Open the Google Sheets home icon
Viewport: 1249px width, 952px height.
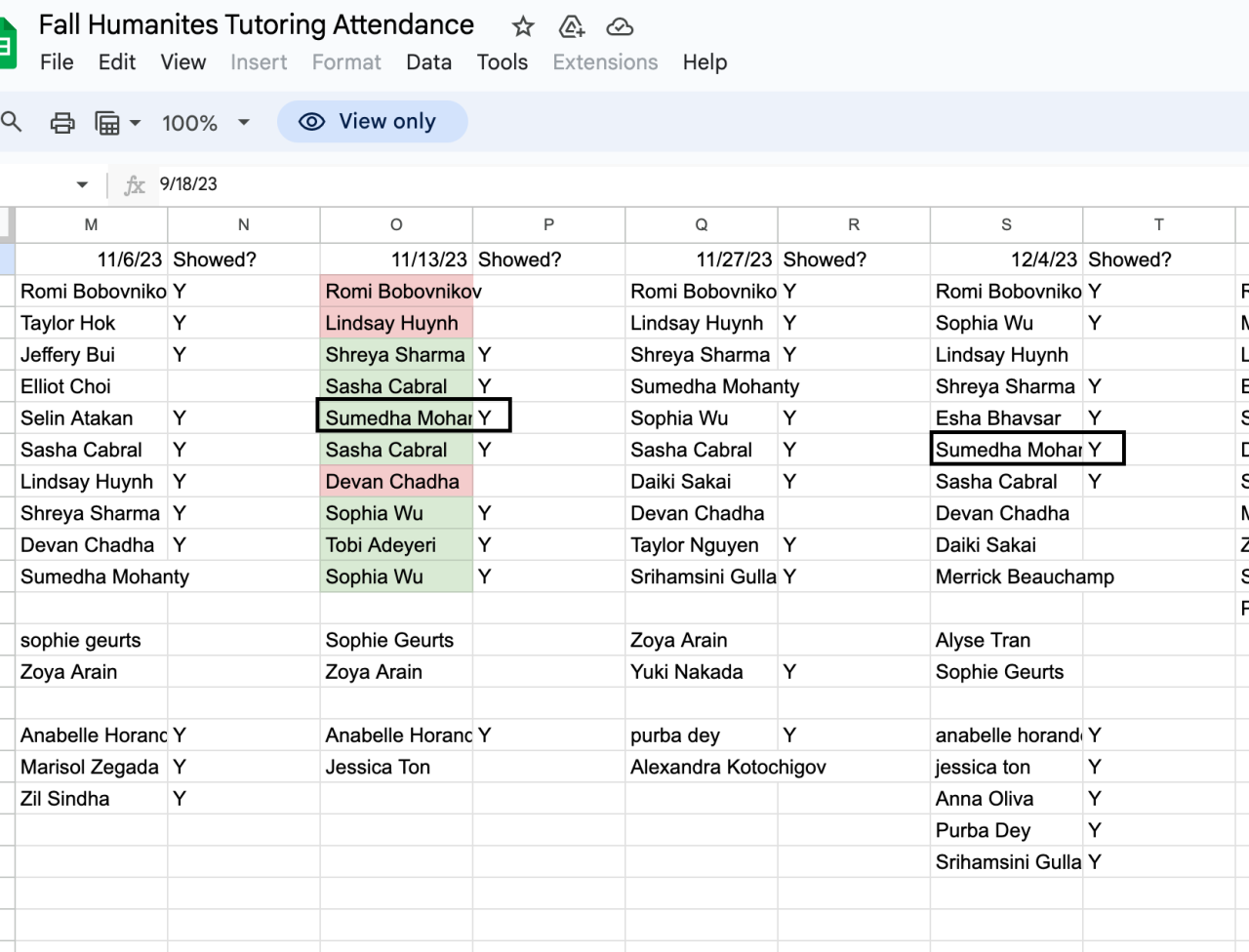tap(8, 45)
